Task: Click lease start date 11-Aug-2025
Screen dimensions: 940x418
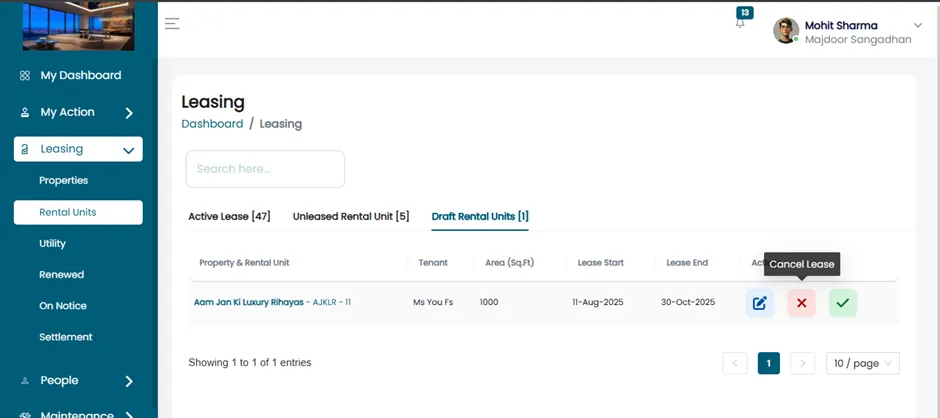Action: point(598,302)
